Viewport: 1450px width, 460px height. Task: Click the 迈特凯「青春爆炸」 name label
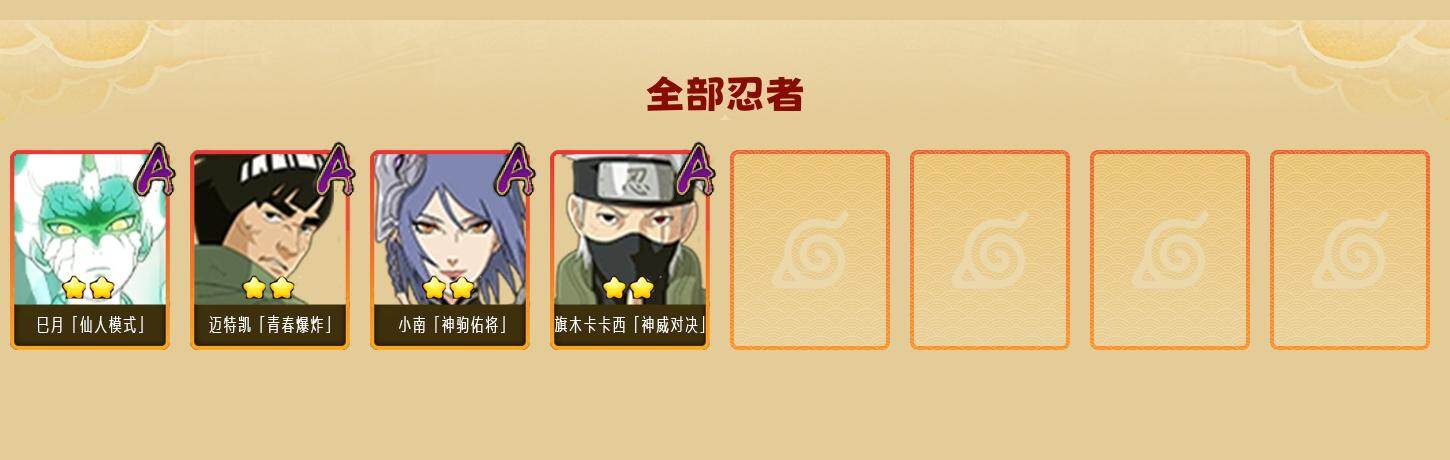click(270, 325)
